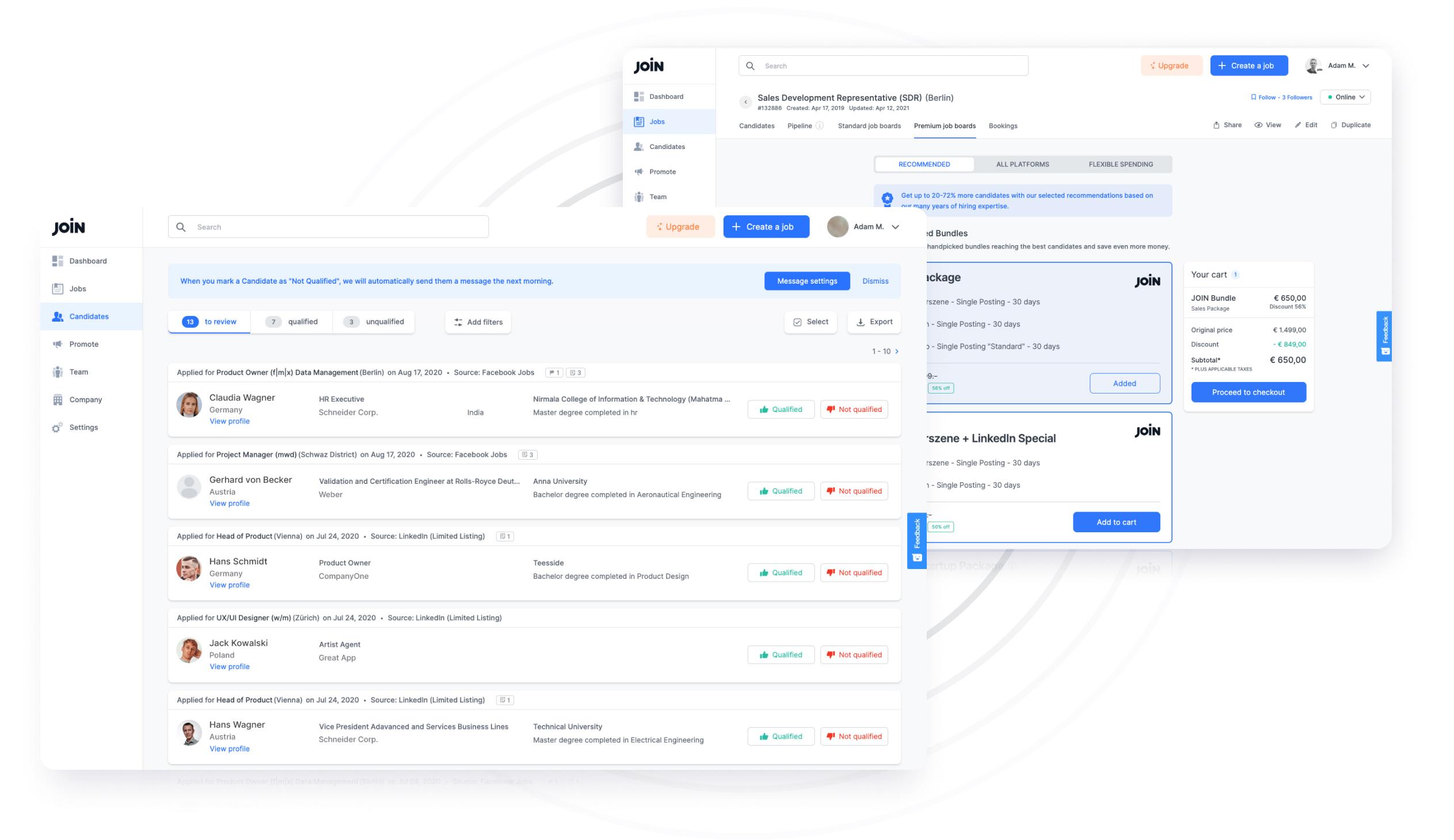
Task: Open Gerhard von Becker's View profile link
Action: coord(229,504)
